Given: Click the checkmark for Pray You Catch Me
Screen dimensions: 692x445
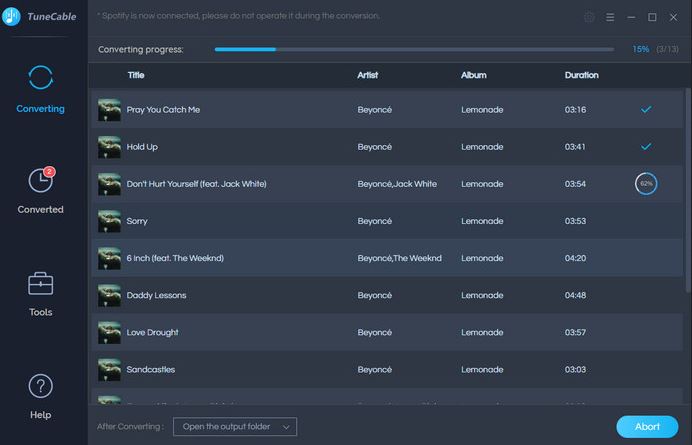Looking at the screenshot, I should tap(646, 109).
